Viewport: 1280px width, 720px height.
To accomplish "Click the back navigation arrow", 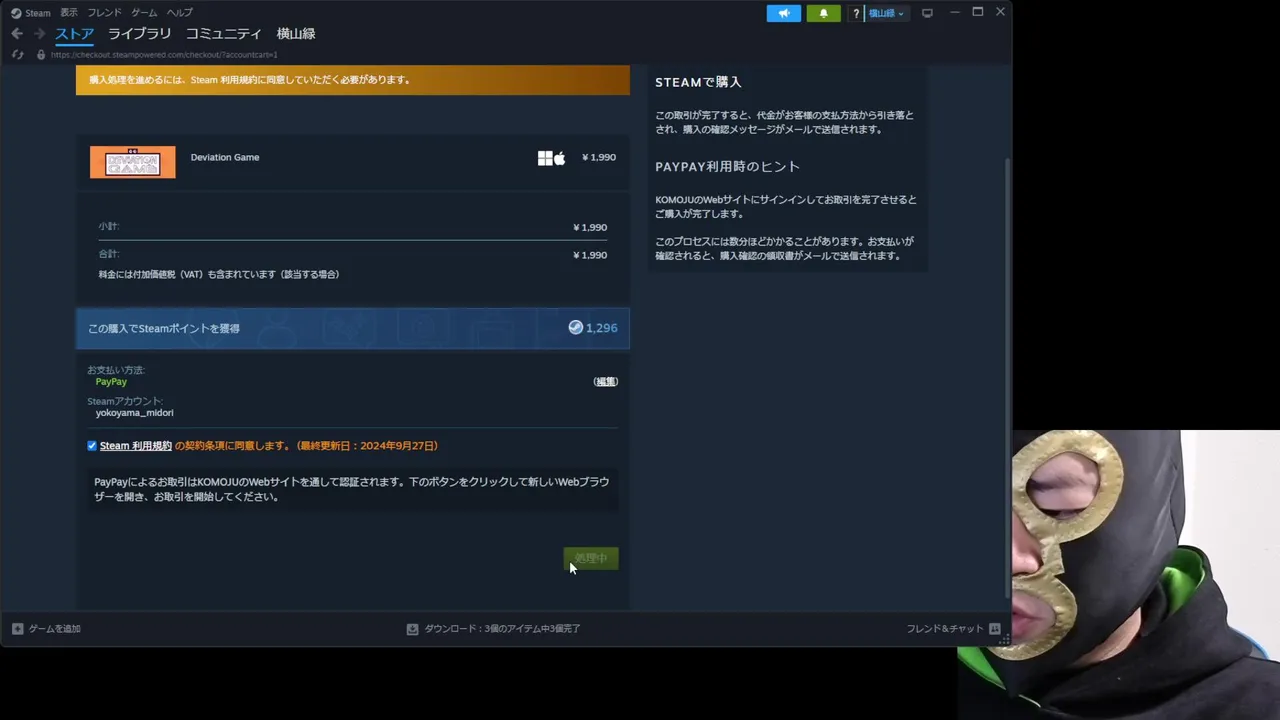I will tap(17, 34).
